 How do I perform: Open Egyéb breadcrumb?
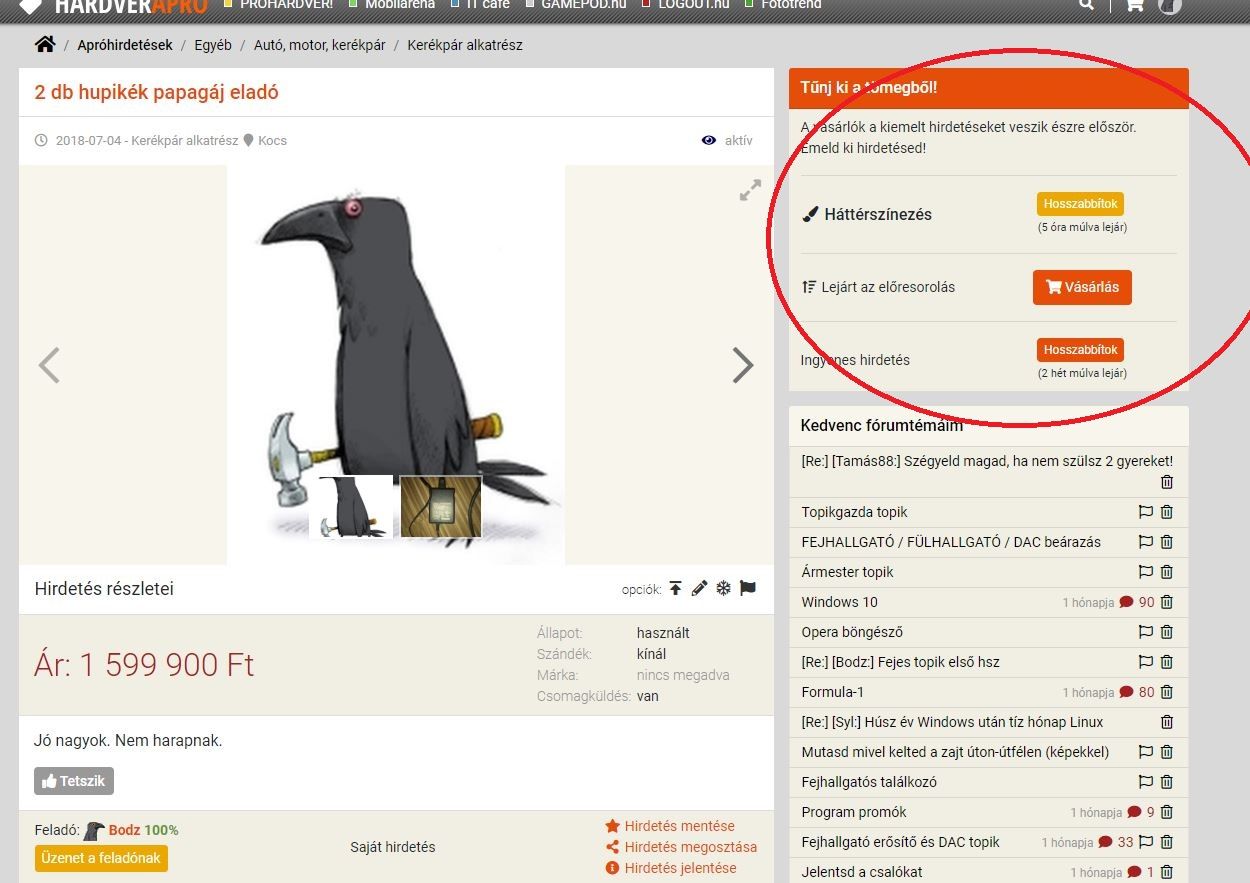pos(213,45)
